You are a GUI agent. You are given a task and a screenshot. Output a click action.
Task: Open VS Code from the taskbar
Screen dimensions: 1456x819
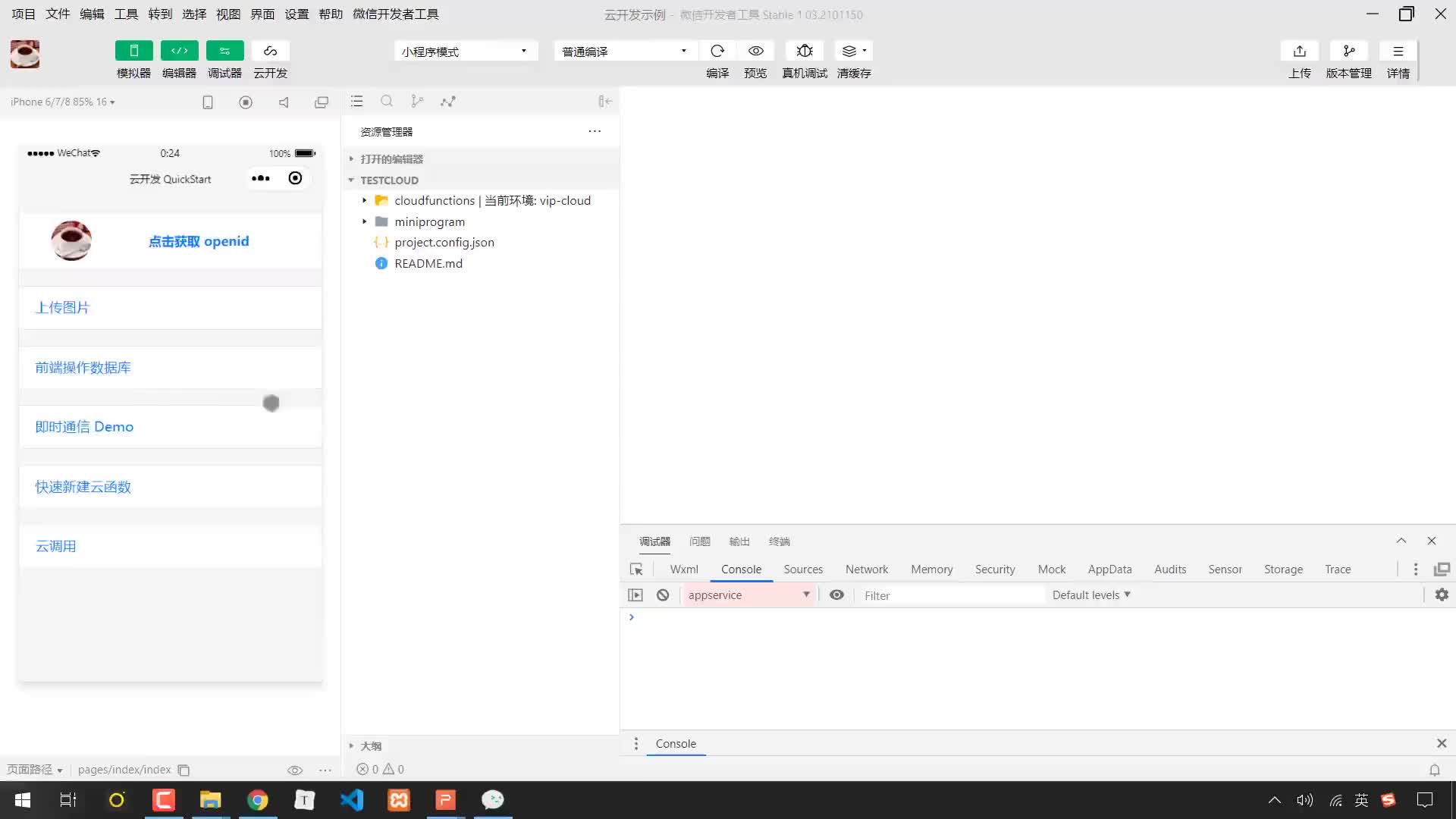(352, 800)
